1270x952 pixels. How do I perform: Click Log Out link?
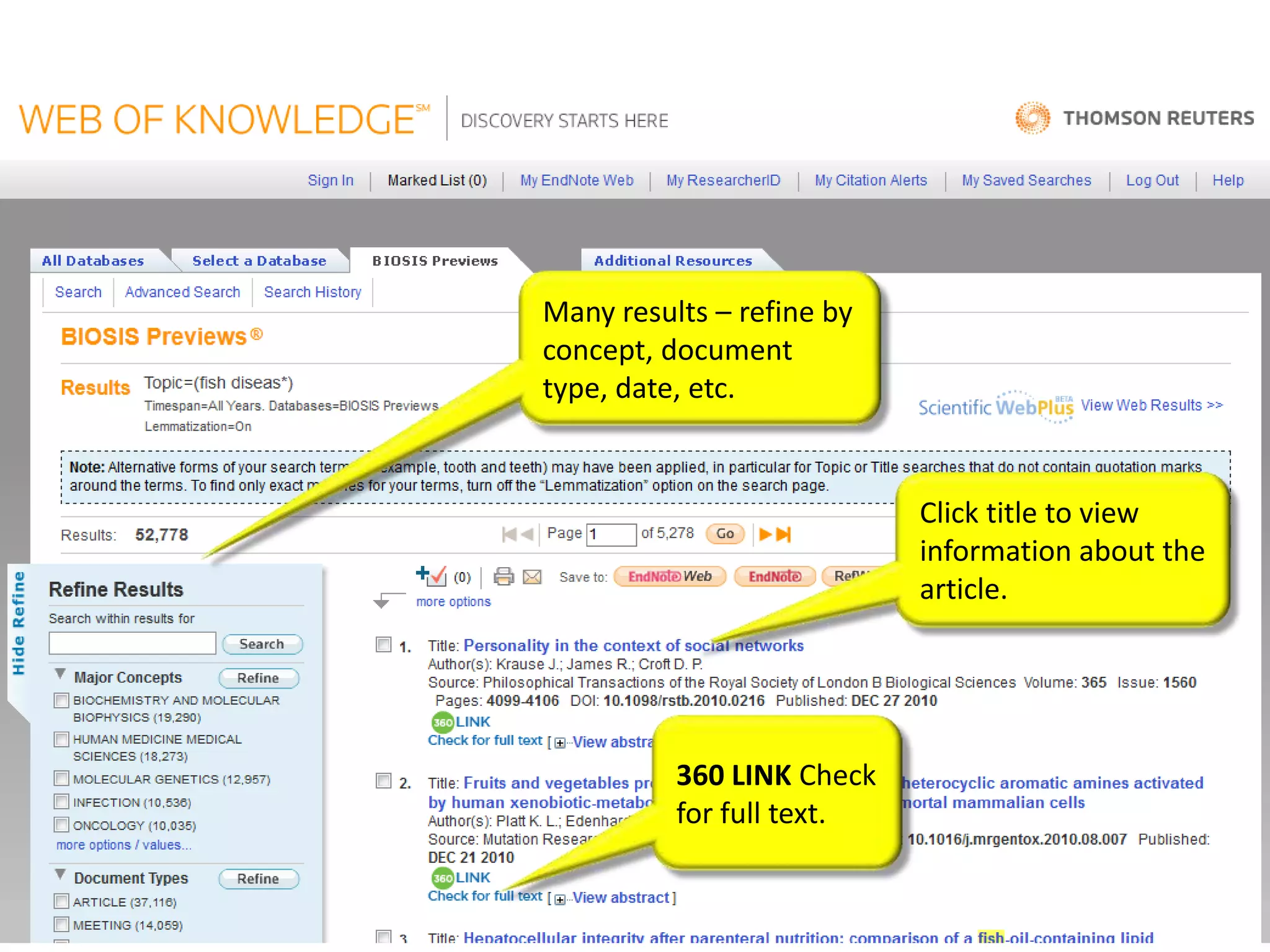pyautogui.click(x=1152, y=180)
